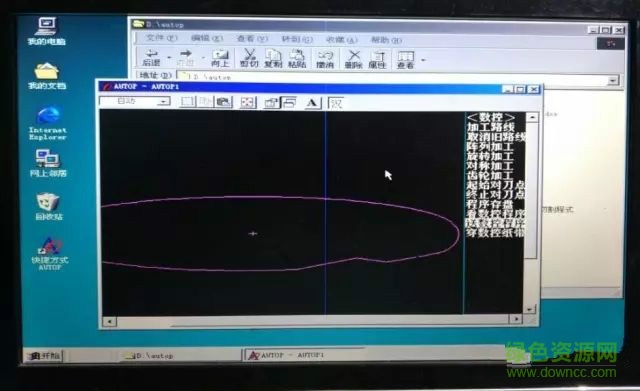
Task: Click the Copy (复制) icon in Explorer
Action: (273, 58)
